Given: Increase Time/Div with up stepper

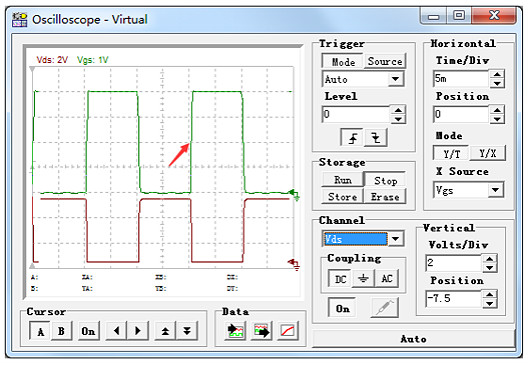Looking at the screenshot, I should (497, 75).
